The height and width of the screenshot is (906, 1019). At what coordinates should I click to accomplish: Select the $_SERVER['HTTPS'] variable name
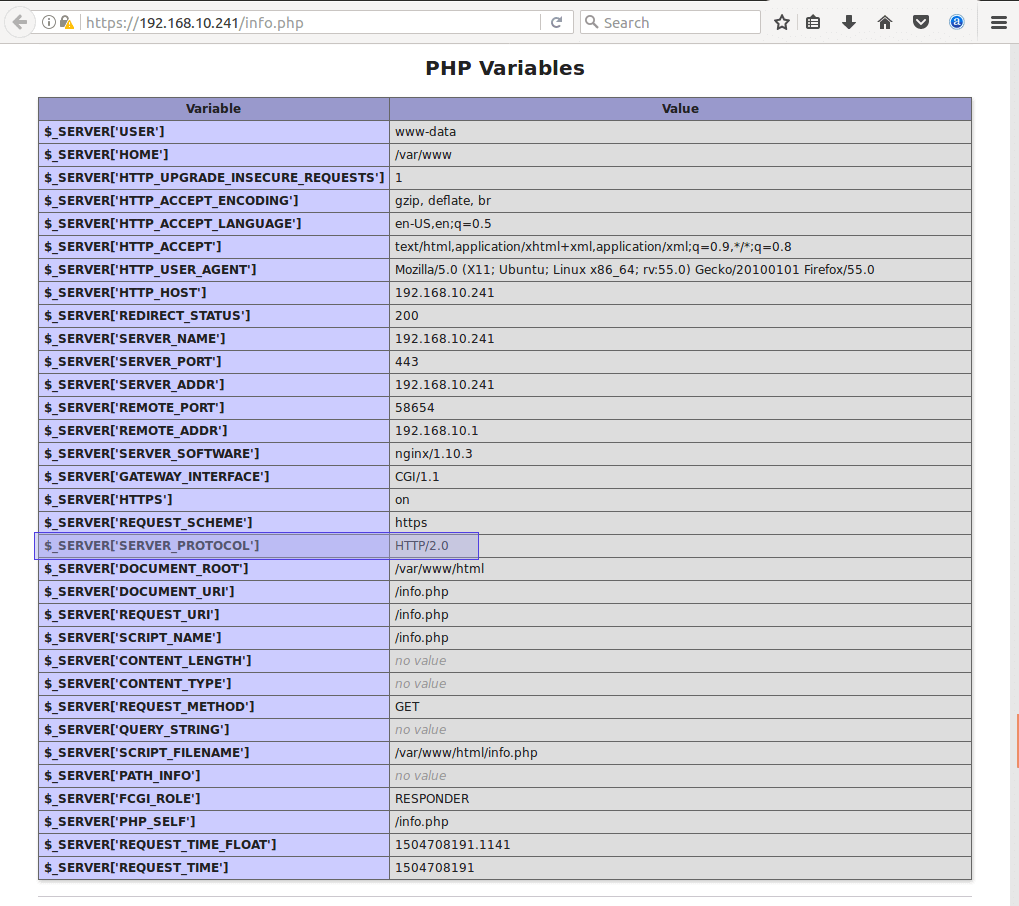[108, 500]
